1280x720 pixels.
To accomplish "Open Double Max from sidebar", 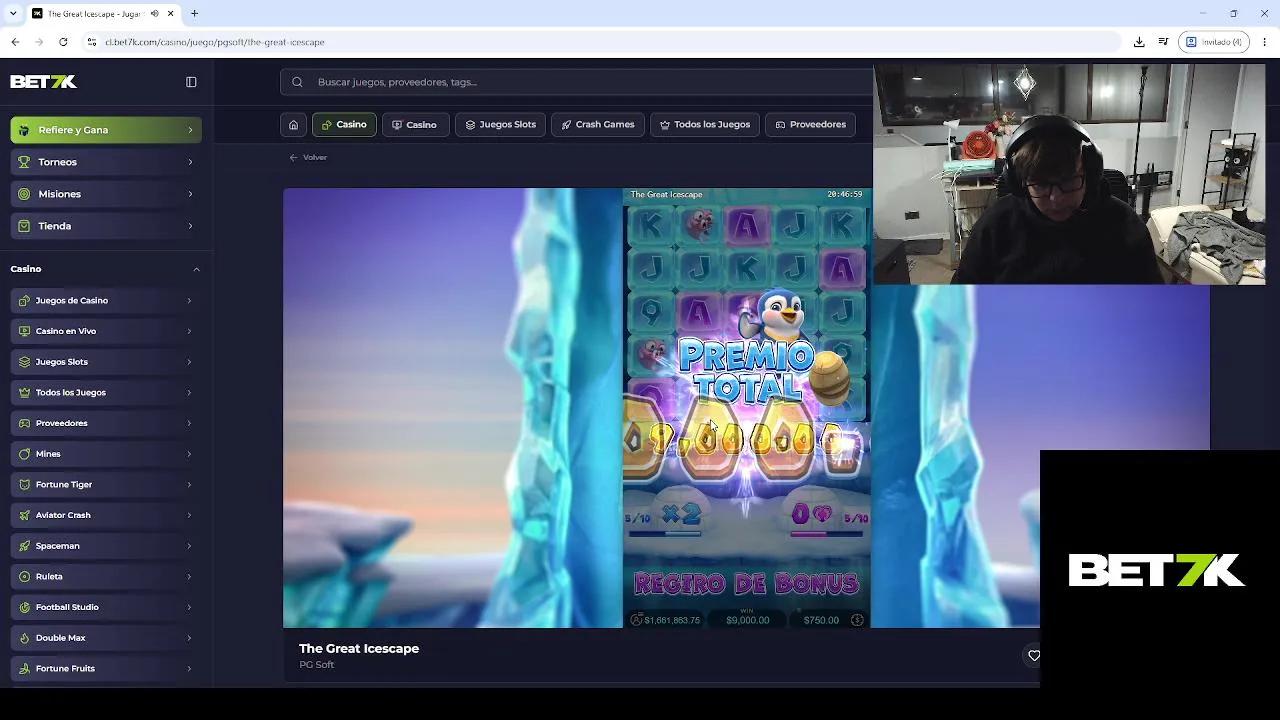I will [x=106, y=638].
